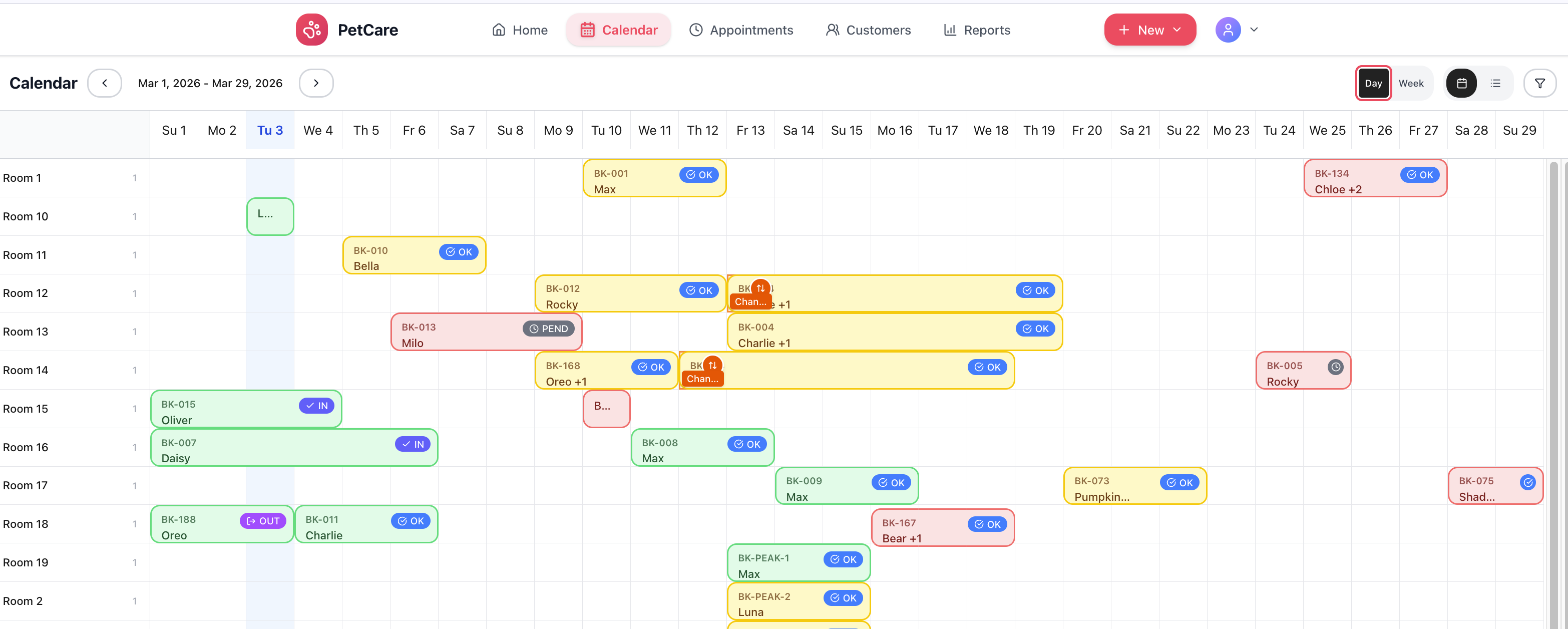Click the change indicator on booking BK-168

(x=711, y=366)
